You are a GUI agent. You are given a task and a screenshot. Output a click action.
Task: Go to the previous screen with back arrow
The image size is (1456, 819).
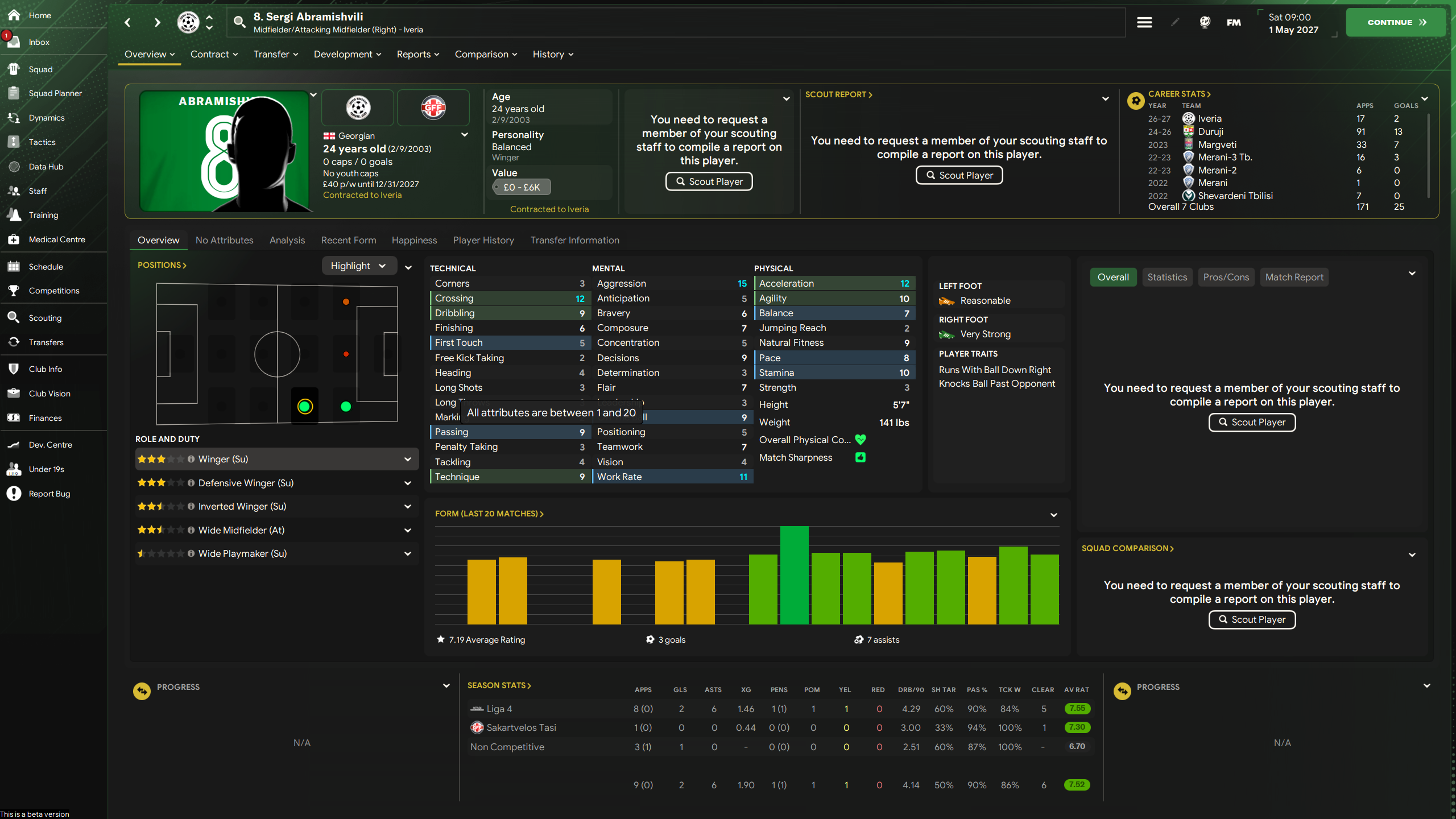tap(127, 22)
